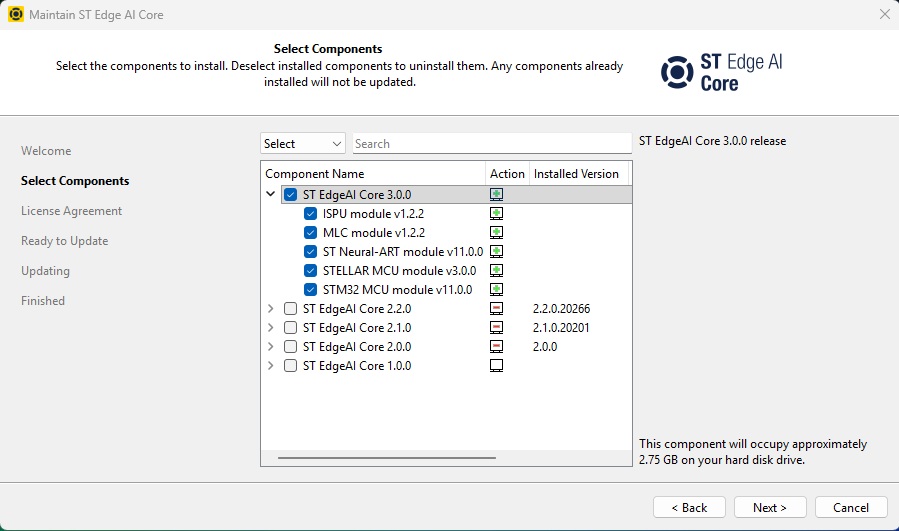This screenshot has width=899, height=531.
Task: Uncheck ST Neural-ART module v11.0.0 checkbox
Action: tap(310, 251)
